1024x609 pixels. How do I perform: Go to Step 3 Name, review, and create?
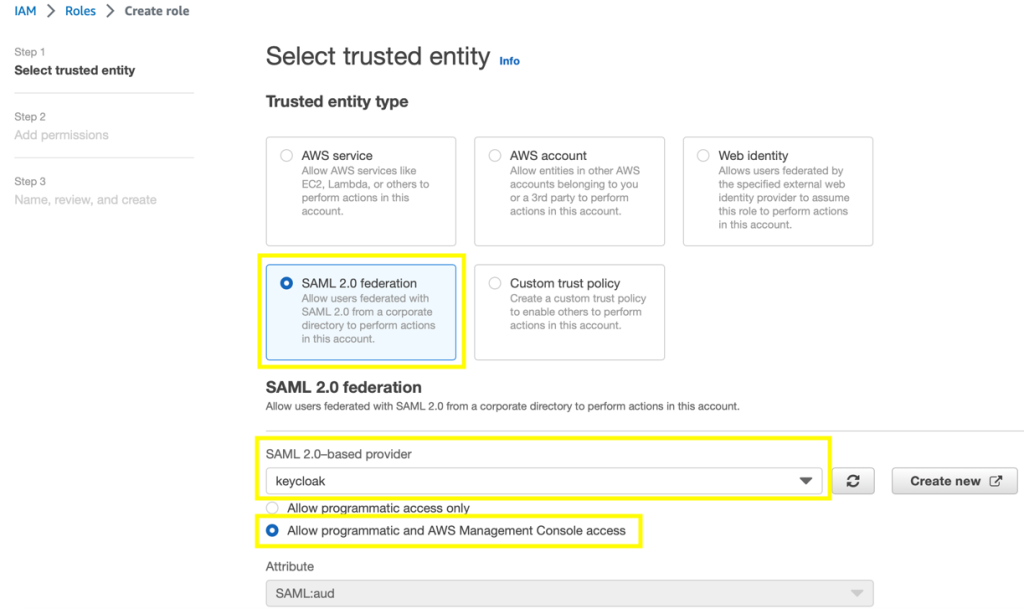coord(85,200)
